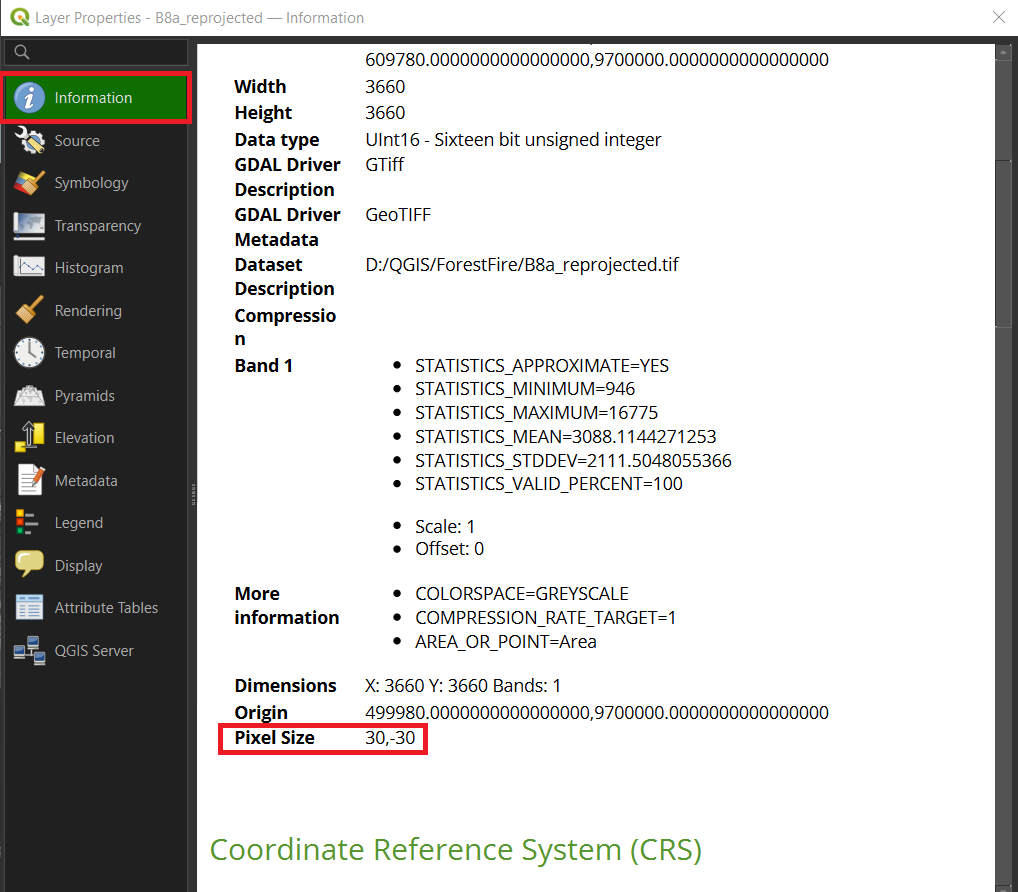
Task: Switch to the Display tab
Action: pos(78,566)
